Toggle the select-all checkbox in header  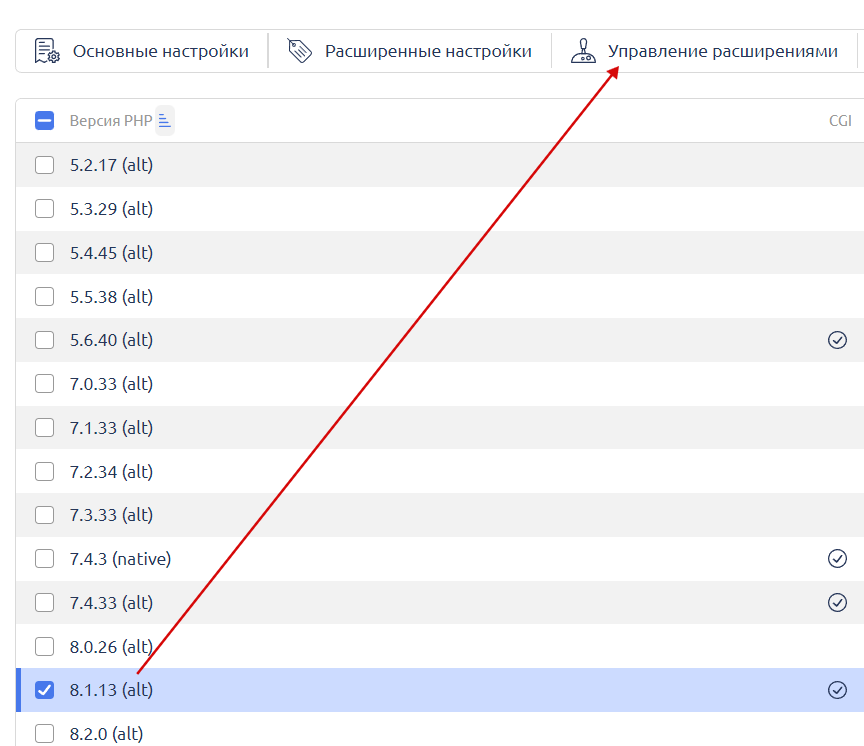tap(44, 121)
